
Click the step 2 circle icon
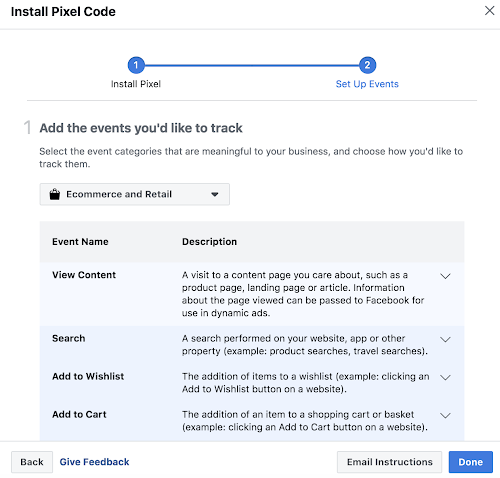(367, 65)
